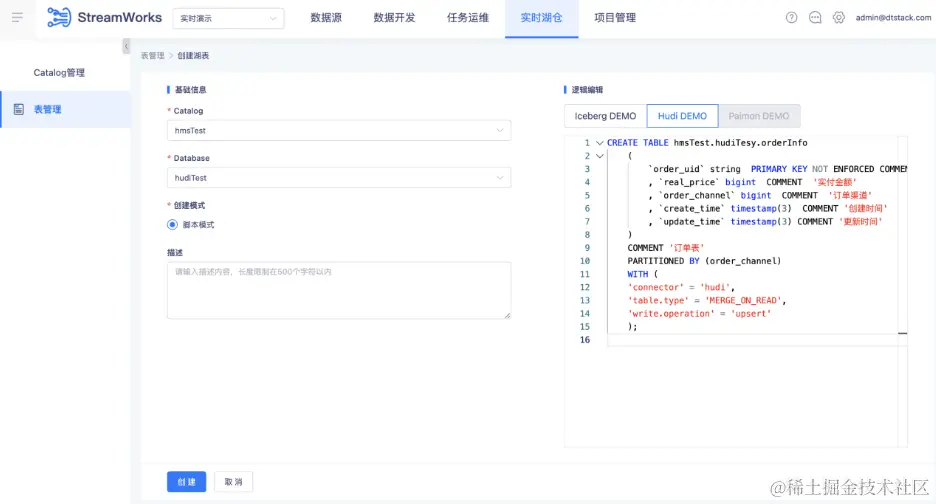The height and width of the screenshot is (504, 936).
Task: Click the 创建 button
Action: (x=186, y=482)
